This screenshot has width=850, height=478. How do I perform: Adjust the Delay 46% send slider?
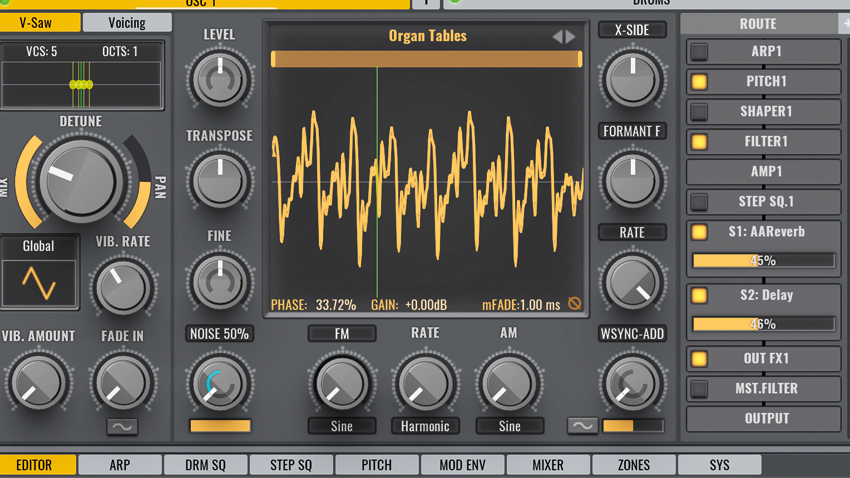point(764,324)
